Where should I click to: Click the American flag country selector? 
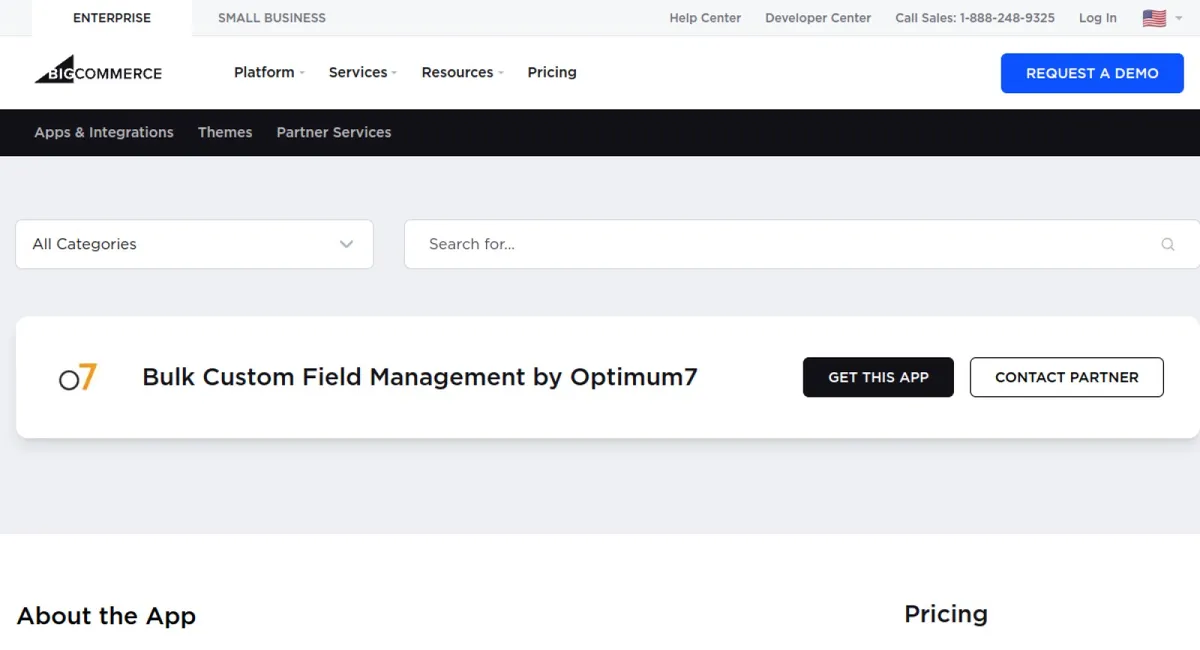(x=1154, y=17)
